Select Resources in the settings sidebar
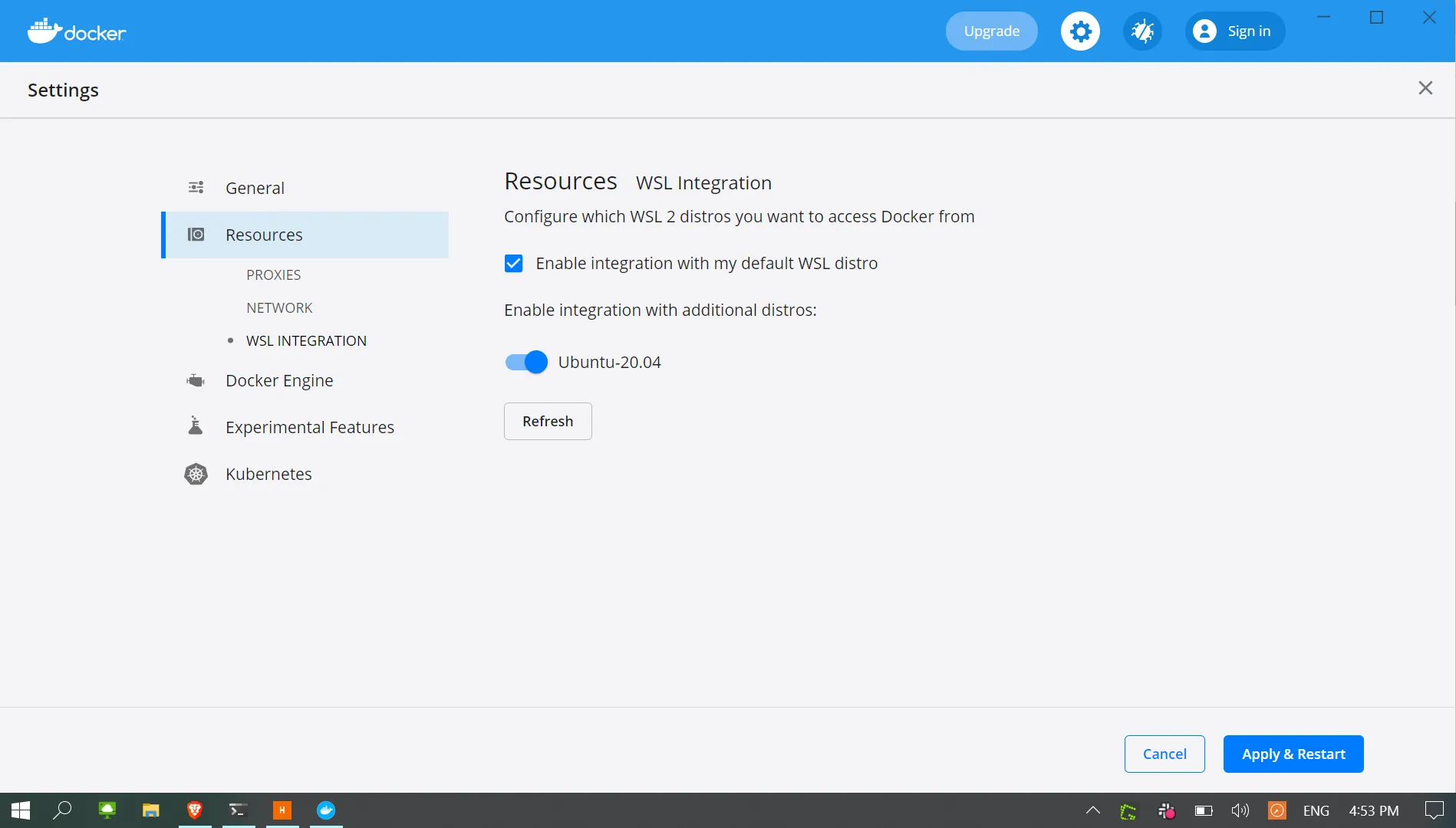Screen dimensions: 1456x828 pyautogui.click(x=305, y=235)
